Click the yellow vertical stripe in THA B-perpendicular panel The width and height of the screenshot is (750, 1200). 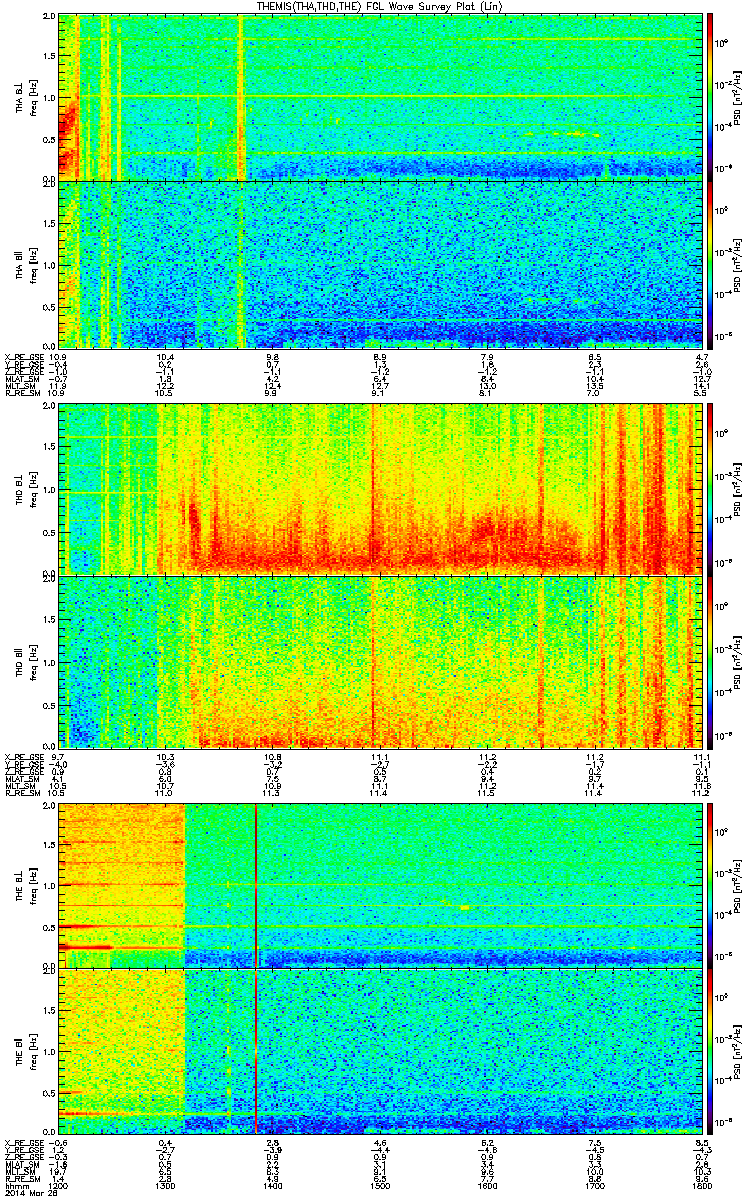[241, 97]
